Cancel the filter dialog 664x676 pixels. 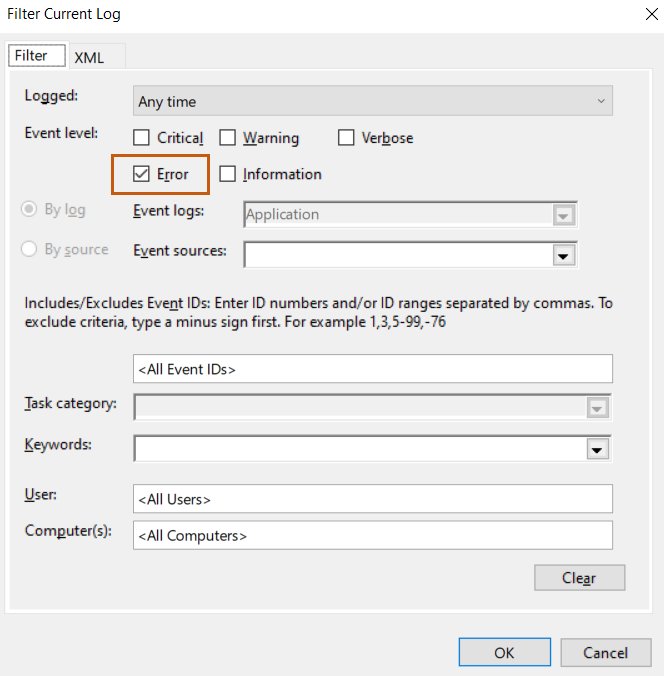pos(605,653)
